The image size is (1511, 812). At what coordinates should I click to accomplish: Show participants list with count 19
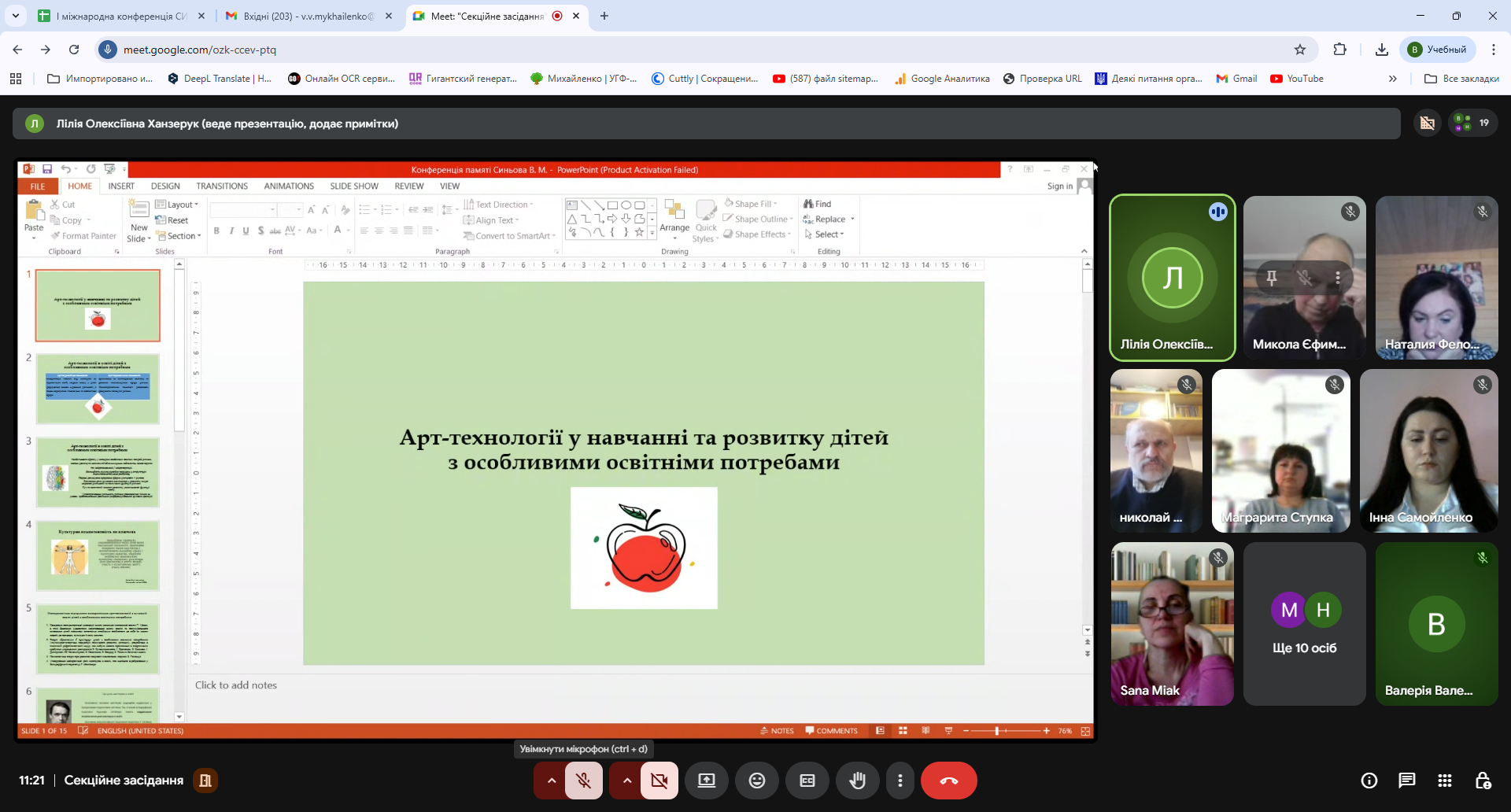[1472, 123]
